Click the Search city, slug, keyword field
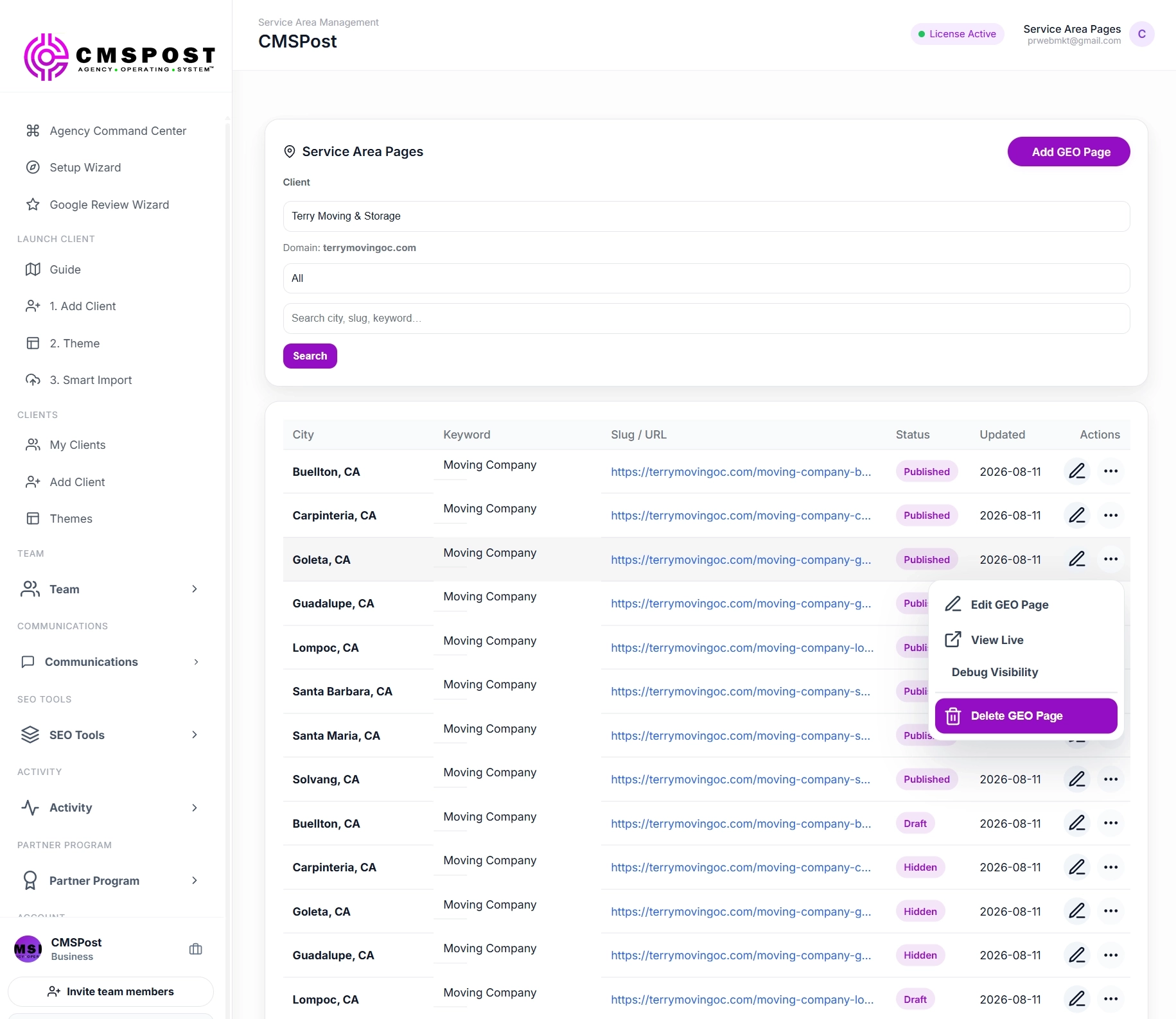Viewport: 1176px width, 1019px height. click(706, 318)
